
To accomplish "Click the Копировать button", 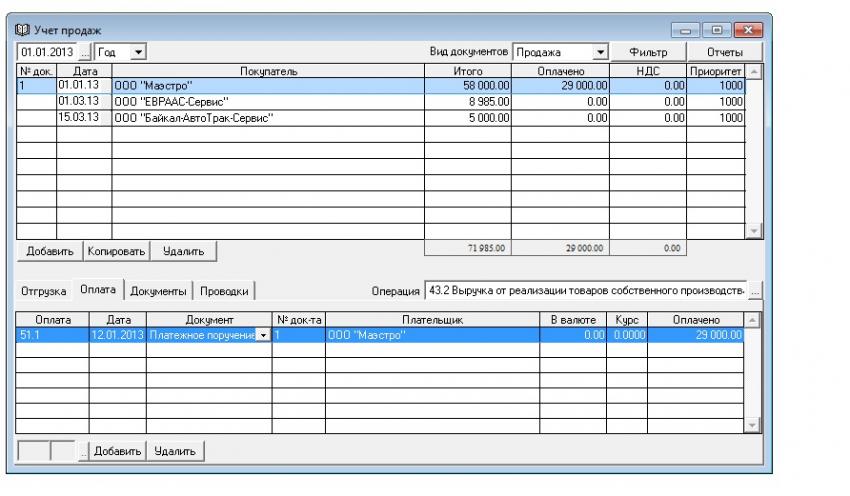I will point(116,251).
